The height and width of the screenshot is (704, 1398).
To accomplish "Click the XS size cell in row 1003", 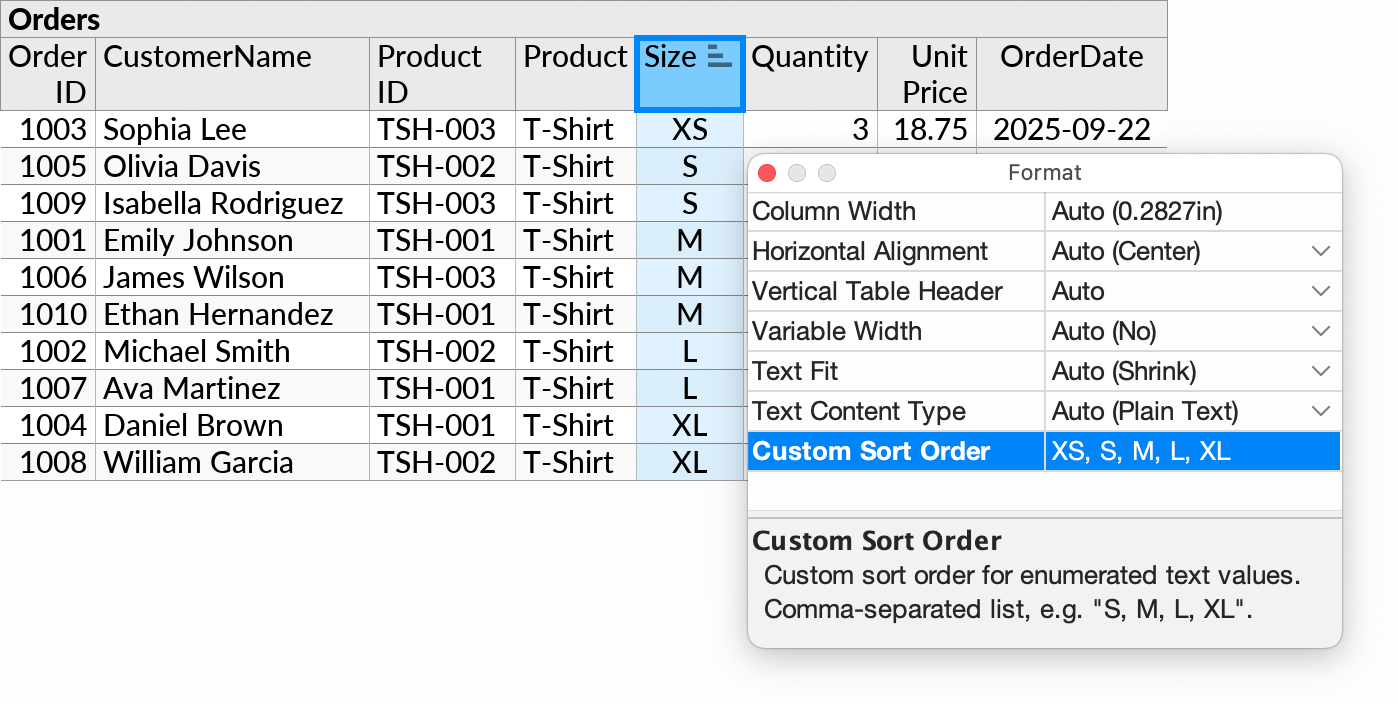I will (690, 129).
